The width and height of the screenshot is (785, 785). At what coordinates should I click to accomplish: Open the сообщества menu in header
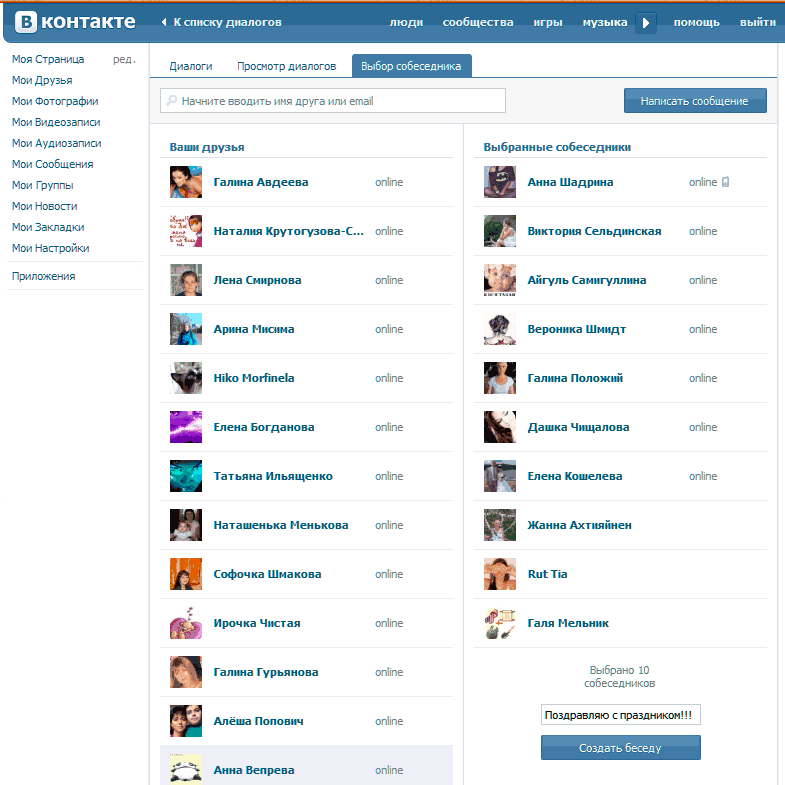pos(477,22)
